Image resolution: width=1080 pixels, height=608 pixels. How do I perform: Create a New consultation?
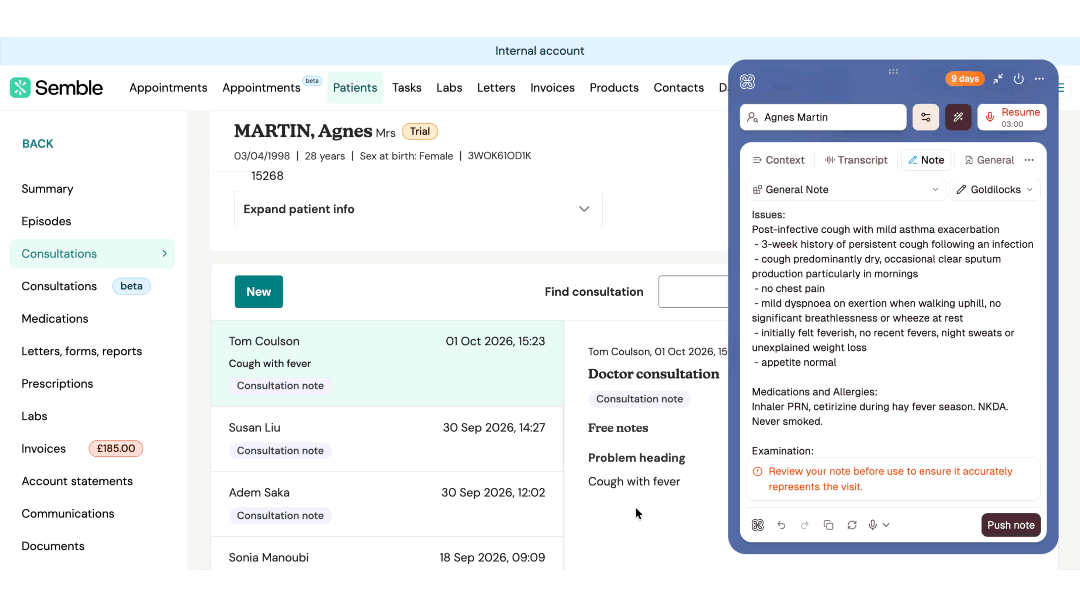(x=259, y=292)
